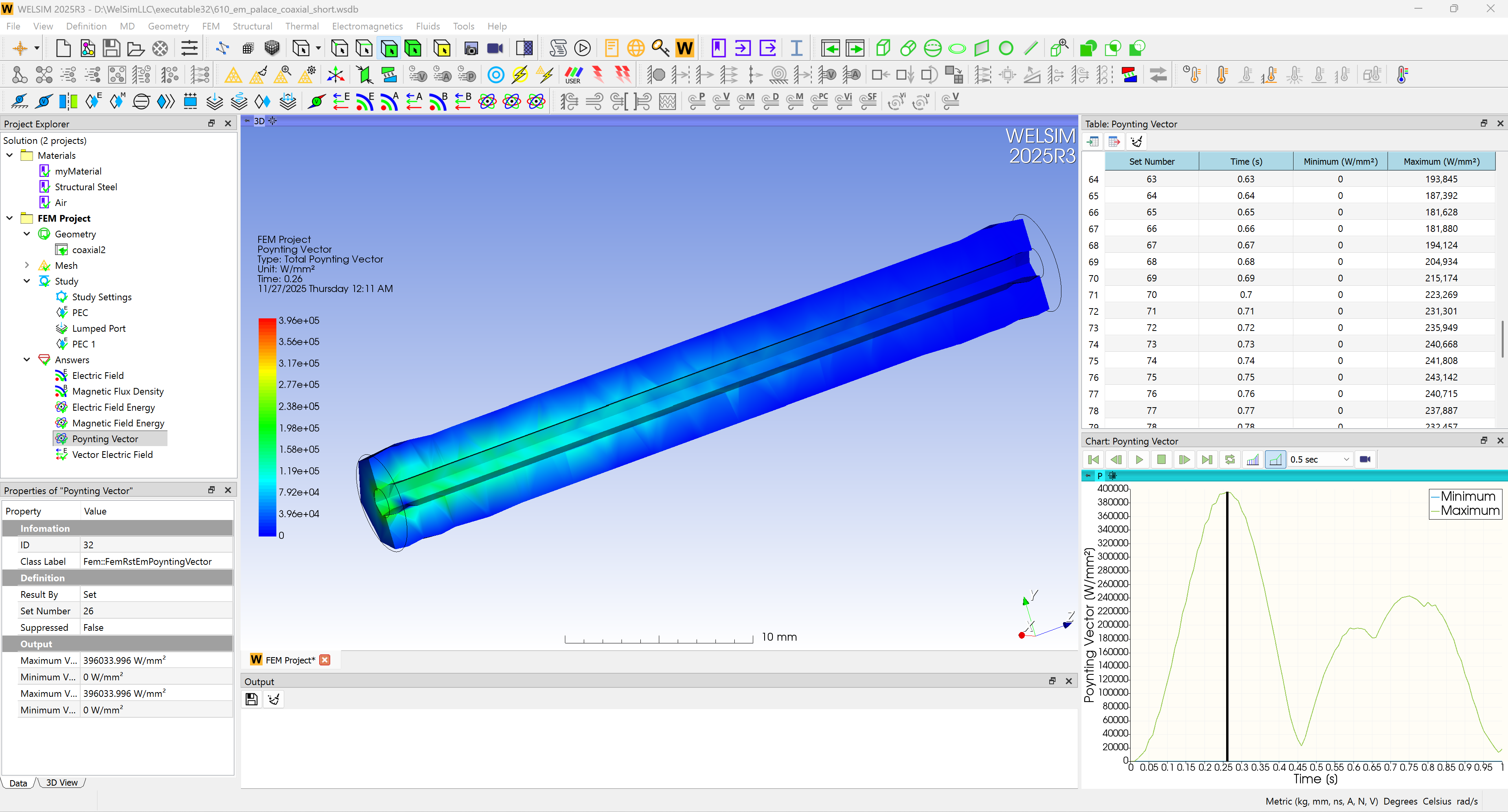Collapse the FEM Project tree node
The height and width of the screenshot is (812, 1508).
[10, 218]
